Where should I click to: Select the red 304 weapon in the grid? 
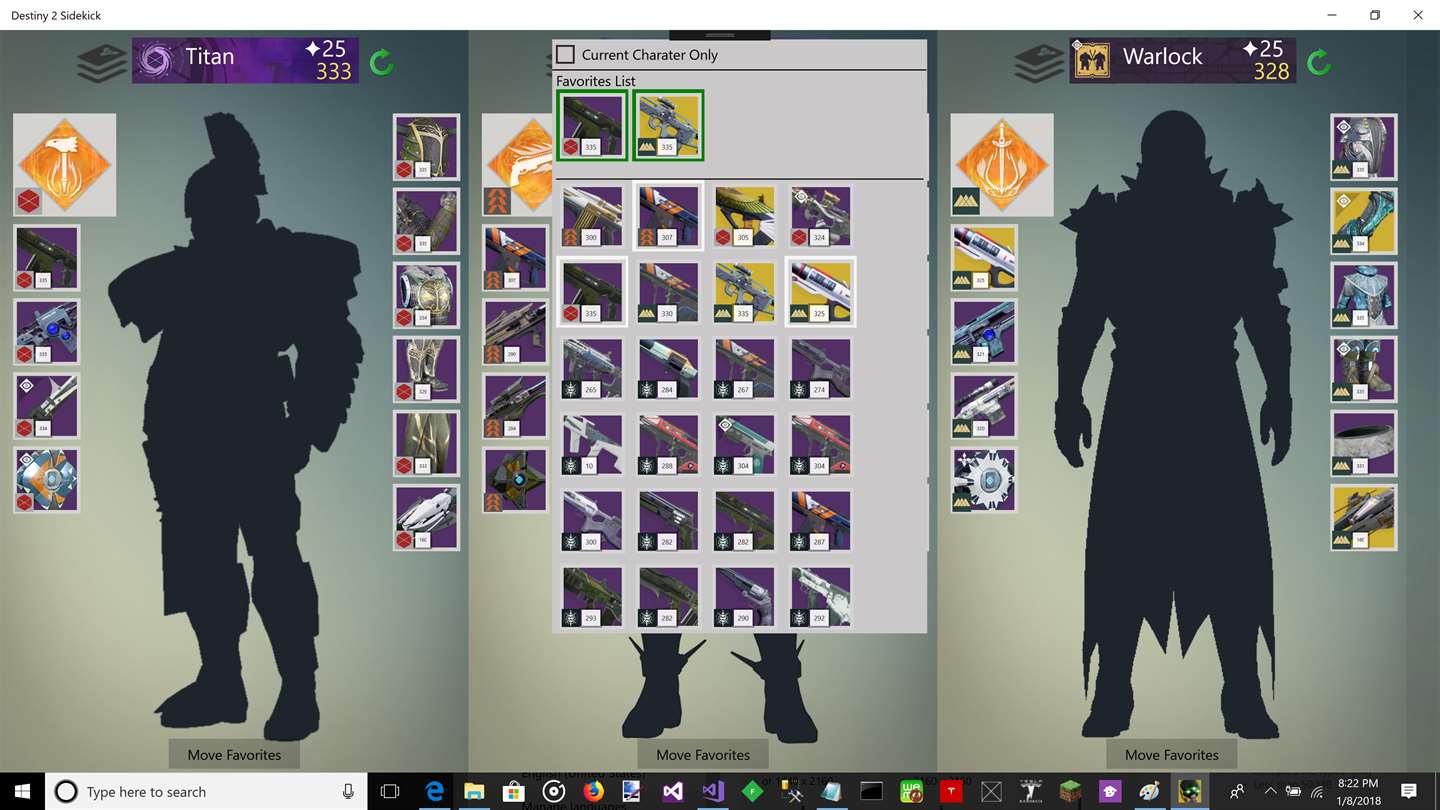click(x=820, y=443)
